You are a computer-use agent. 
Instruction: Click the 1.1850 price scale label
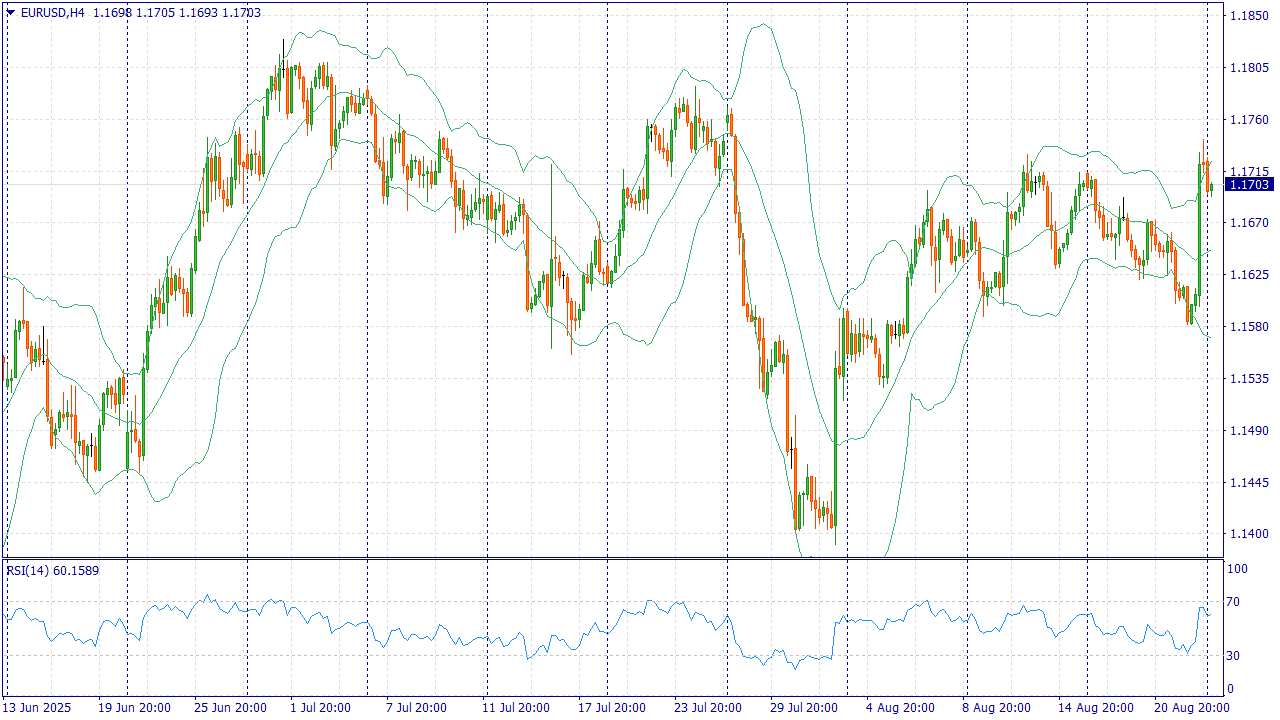click(1249, 16)
